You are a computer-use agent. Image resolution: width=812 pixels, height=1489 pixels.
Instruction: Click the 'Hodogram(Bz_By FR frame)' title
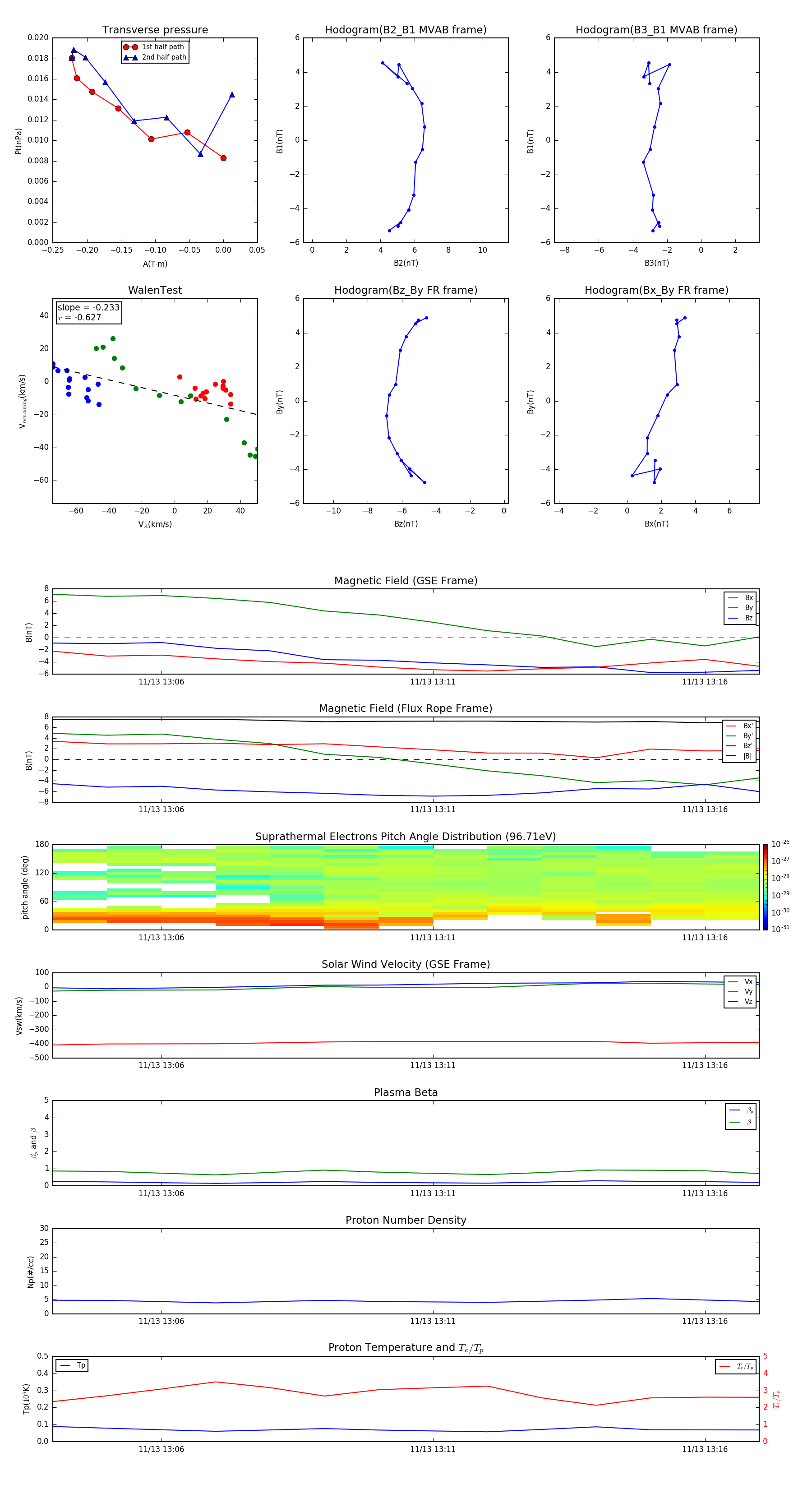[x=406, y=290]
